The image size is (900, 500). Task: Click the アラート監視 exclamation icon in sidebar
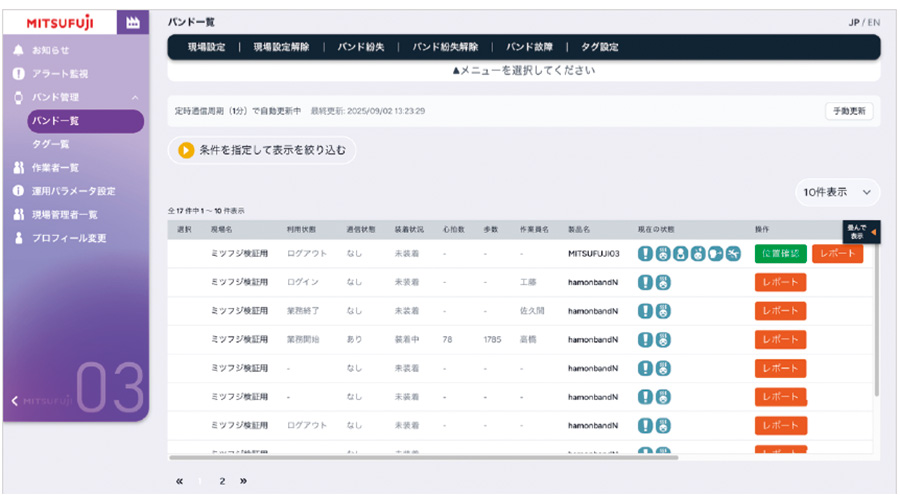click(x=19, y=74)
